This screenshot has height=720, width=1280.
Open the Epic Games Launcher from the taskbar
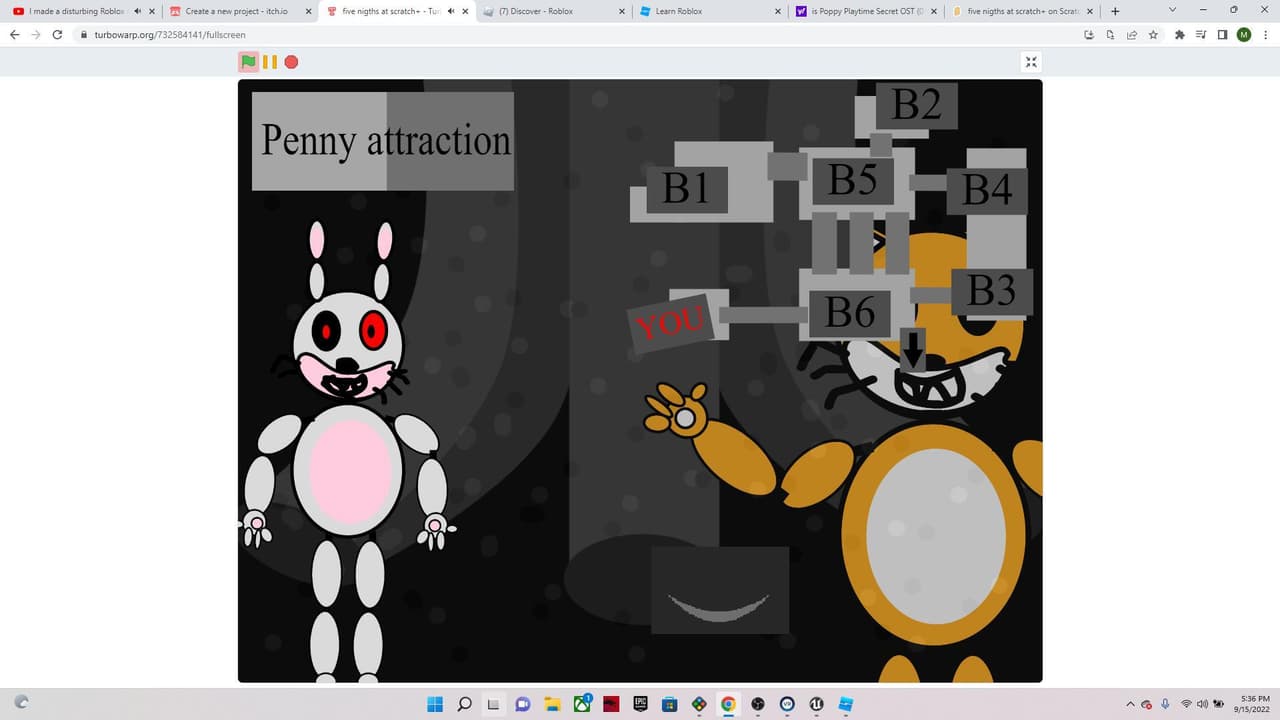(x=640, y=704)
